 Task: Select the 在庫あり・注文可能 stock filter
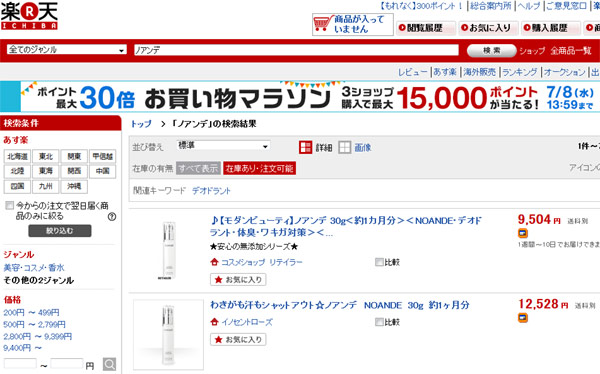[259, 168]
